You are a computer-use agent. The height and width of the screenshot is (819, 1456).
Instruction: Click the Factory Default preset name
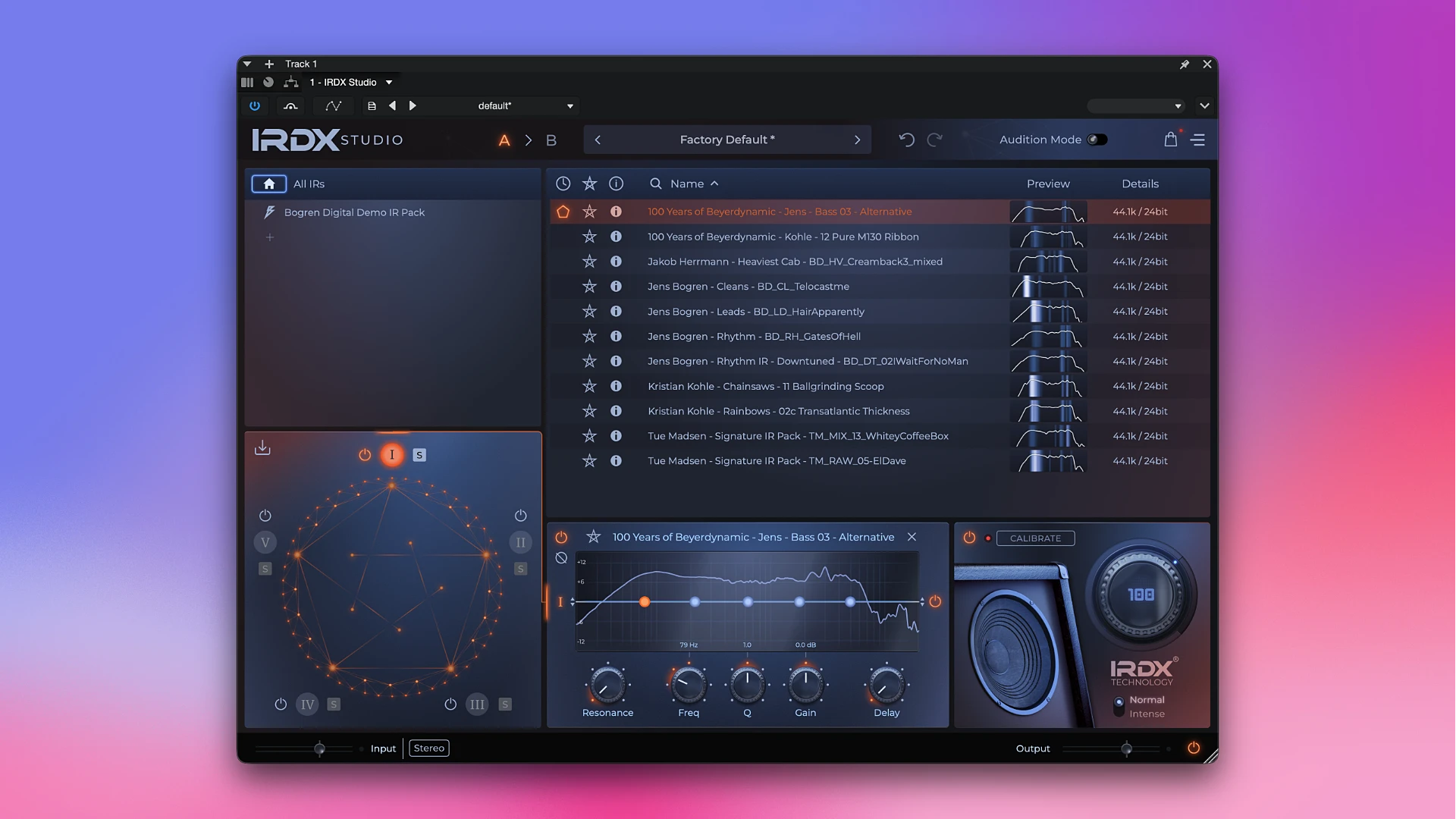click(727, 140)
